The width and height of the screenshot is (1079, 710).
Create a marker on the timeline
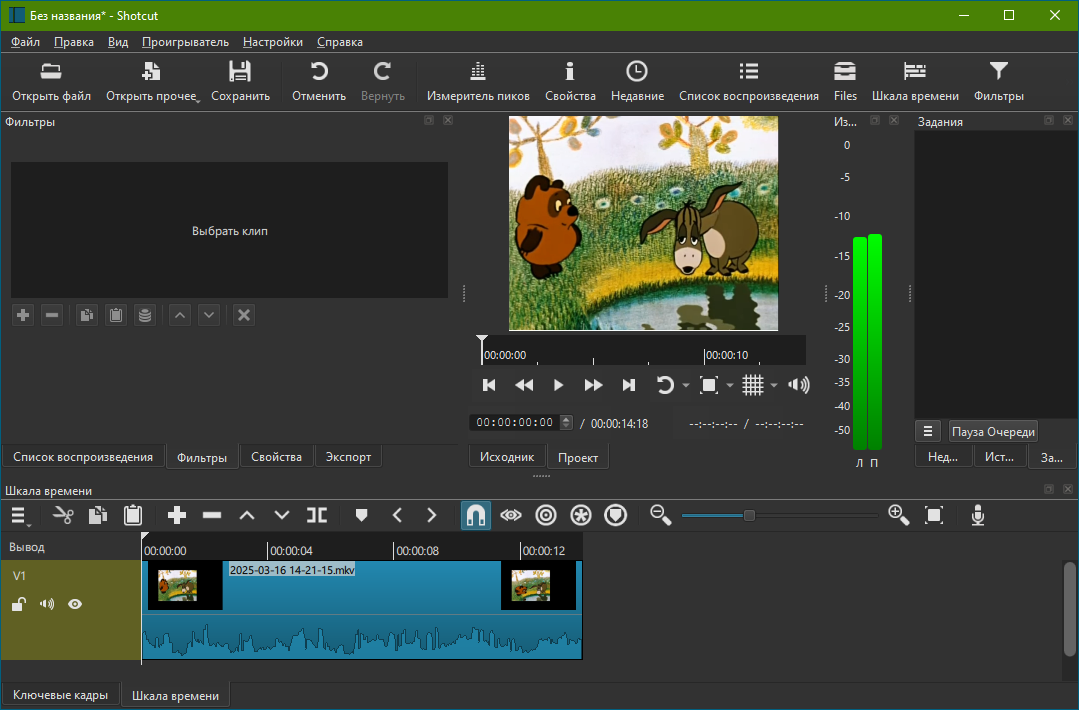tap(361, 515)
